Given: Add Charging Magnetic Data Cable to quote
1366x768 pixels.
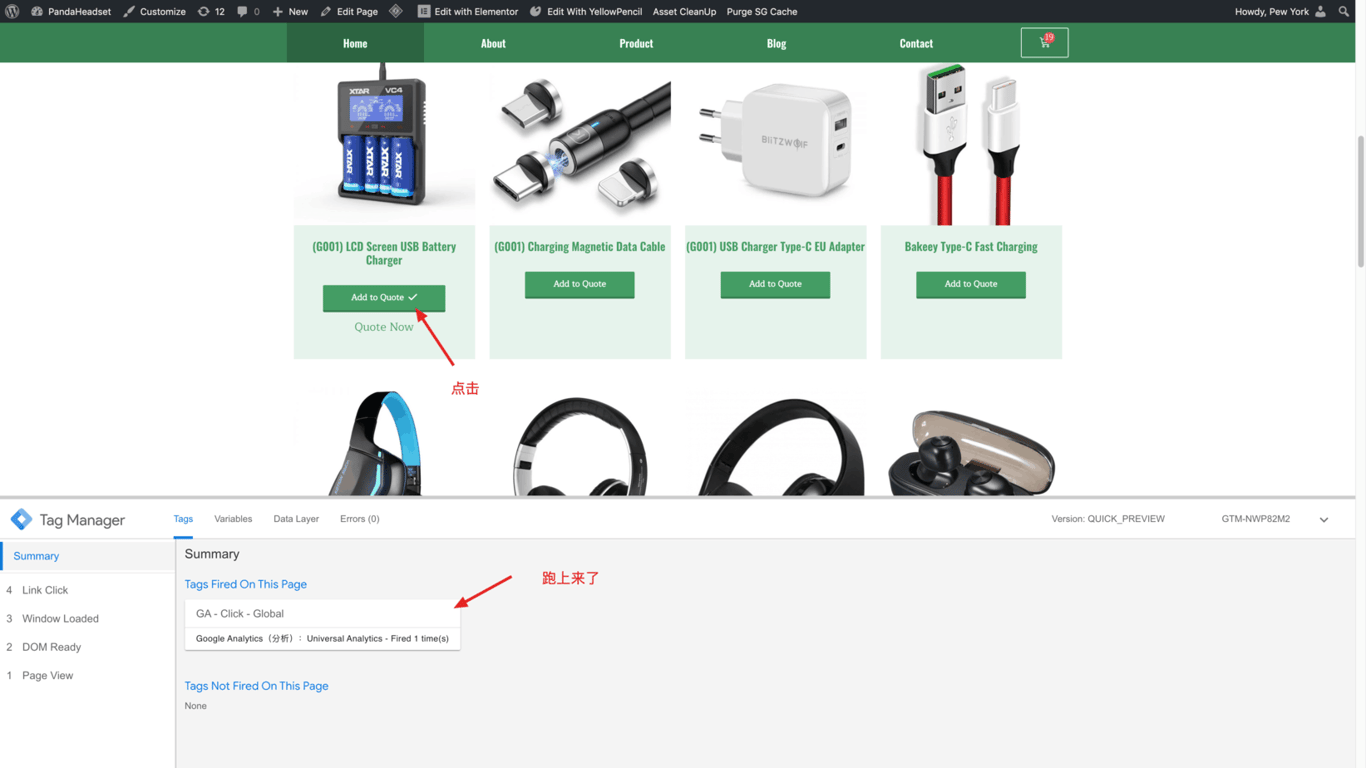Looking at the screenshot, I should (579, 284).
